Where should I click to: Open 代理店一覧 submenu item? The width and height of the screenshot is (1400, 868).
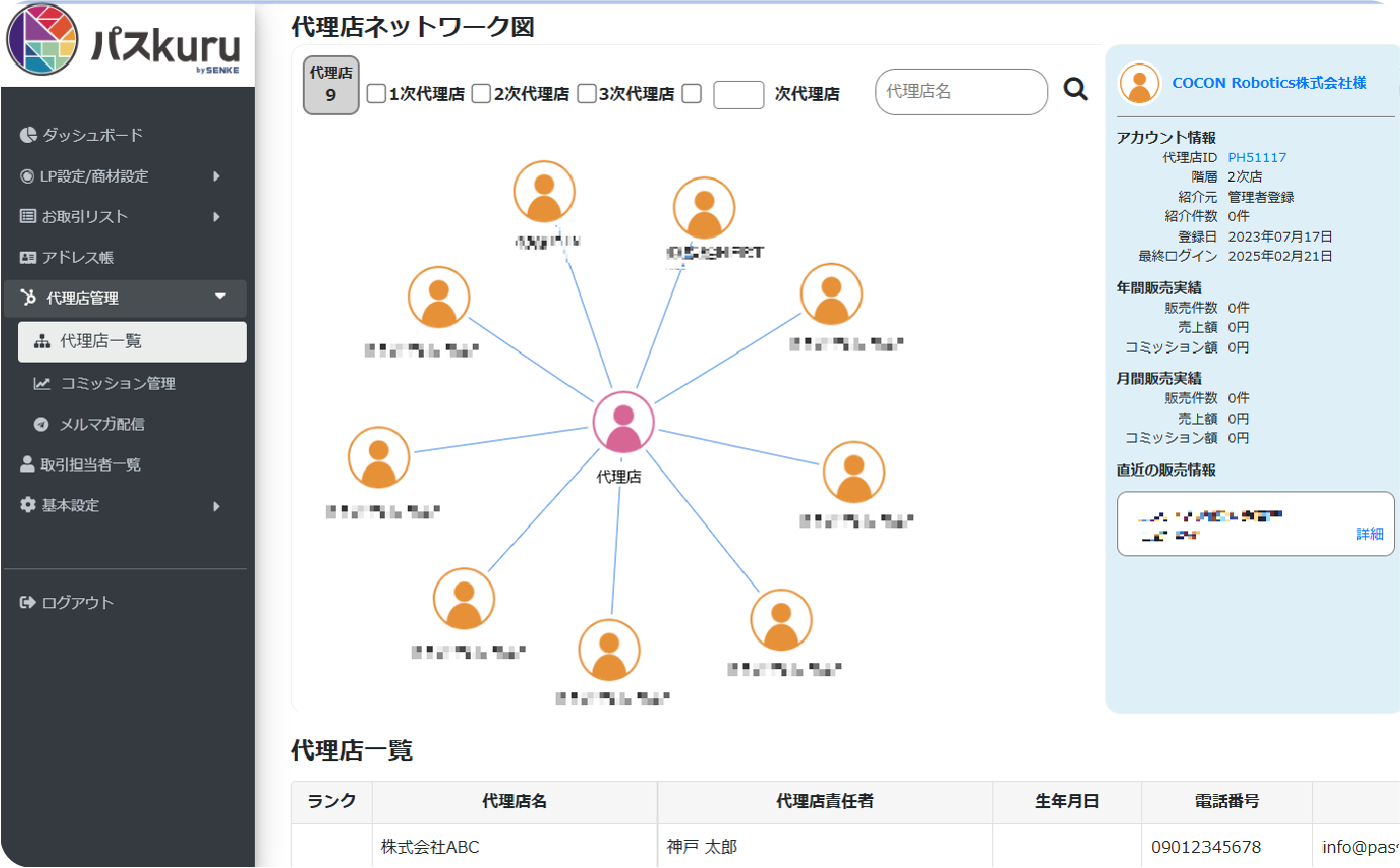132,342
